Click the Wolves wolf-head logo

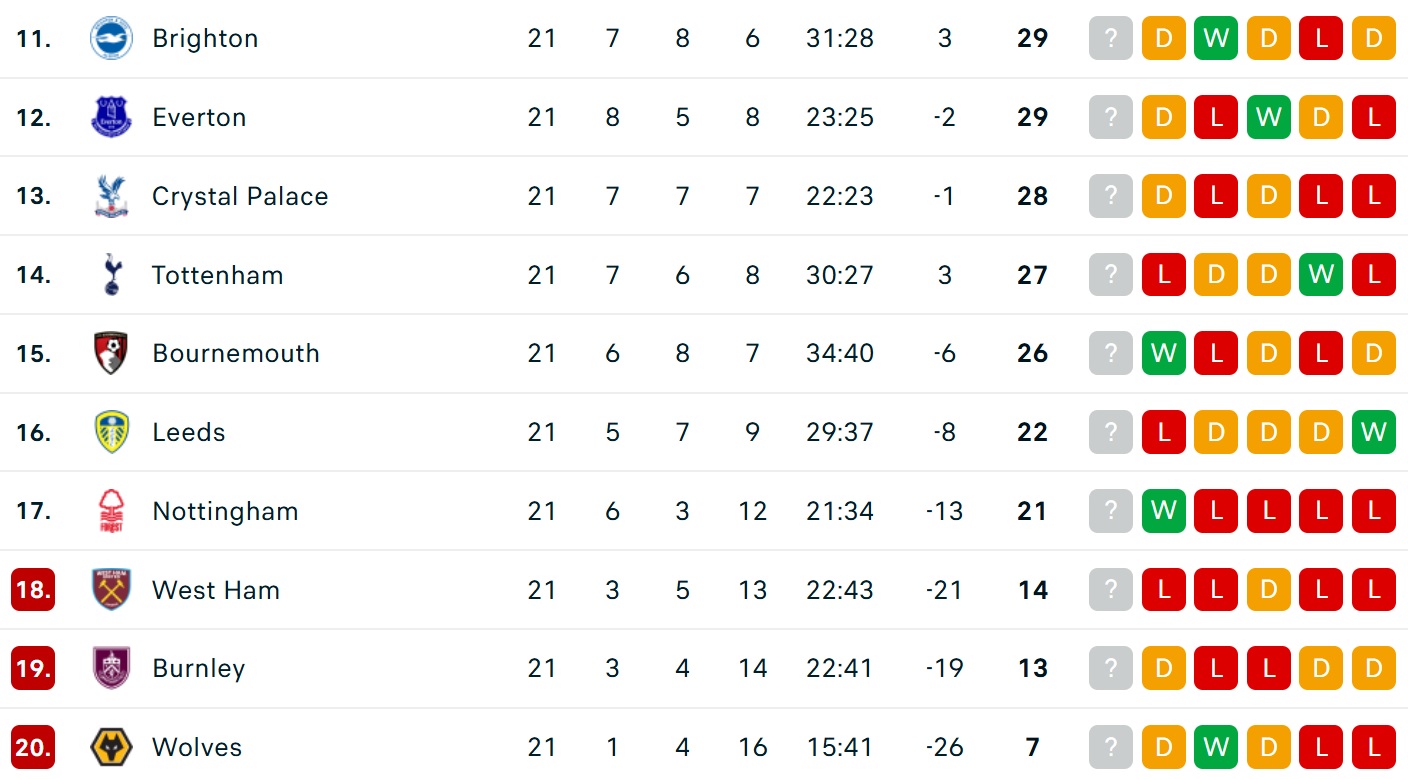[111, 747]
